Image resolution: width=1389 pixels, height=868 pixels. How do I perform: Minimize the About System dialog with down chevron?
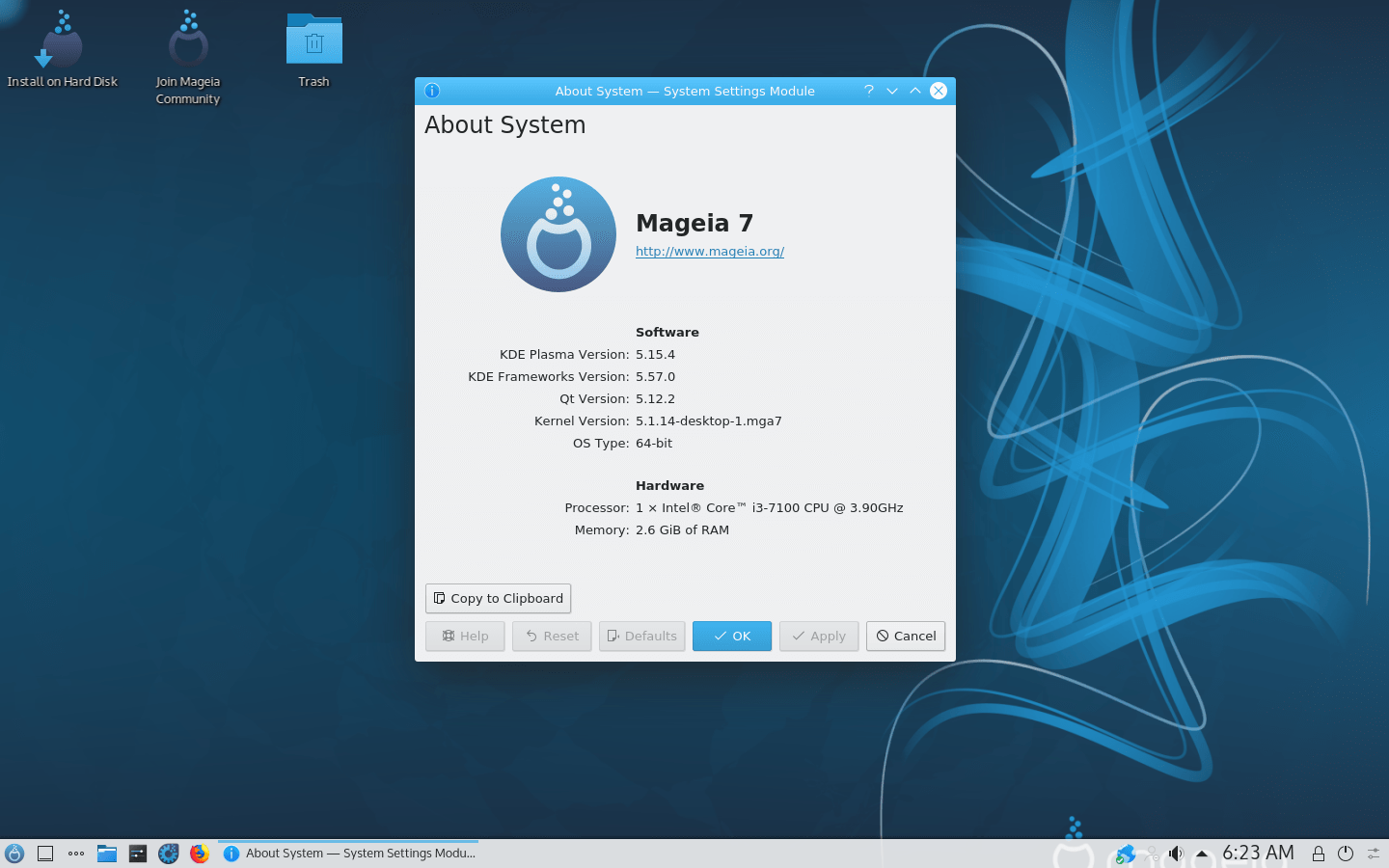click(892, 91)
